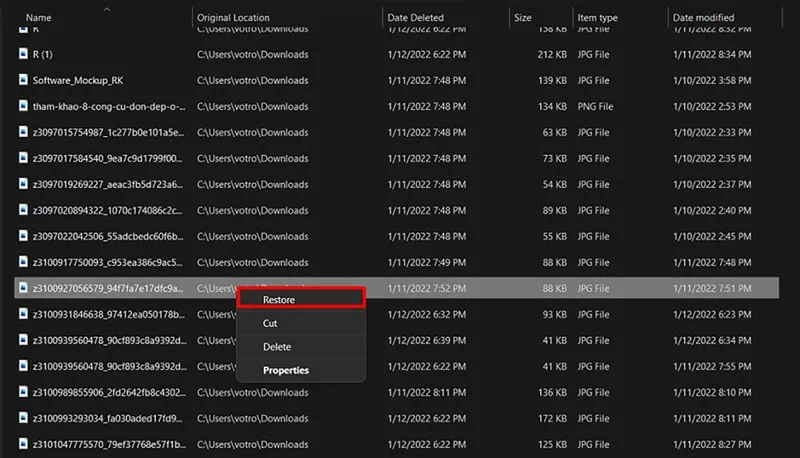Select the z3097015754987 image file icon

click(x=23, y=132)
